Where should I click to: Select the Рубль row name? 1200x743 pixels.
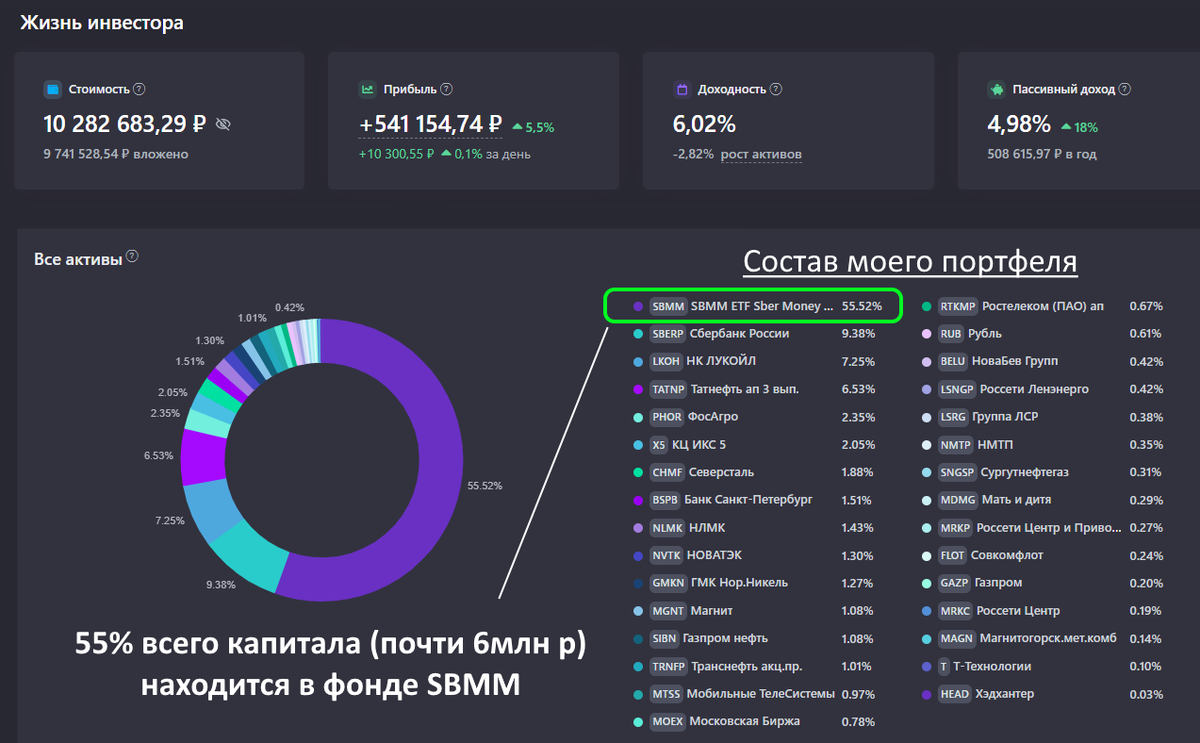pyautogui.click(x=985, y=334)
